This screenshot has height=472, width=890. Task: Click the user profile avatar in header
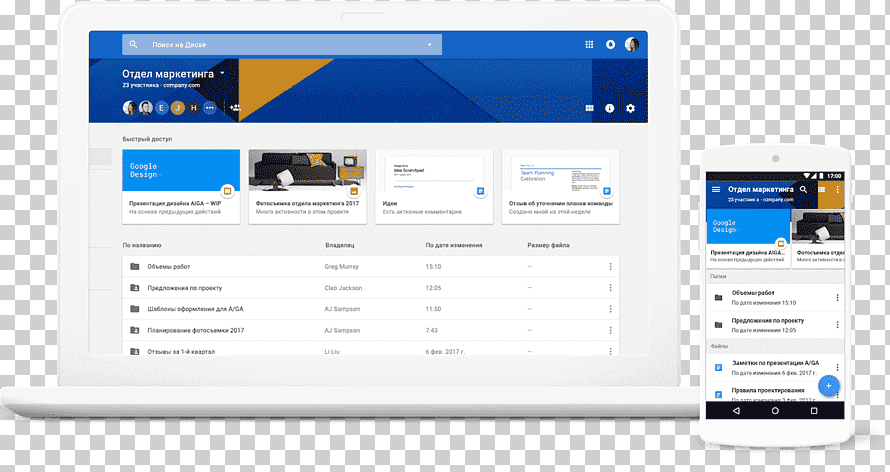632,44
